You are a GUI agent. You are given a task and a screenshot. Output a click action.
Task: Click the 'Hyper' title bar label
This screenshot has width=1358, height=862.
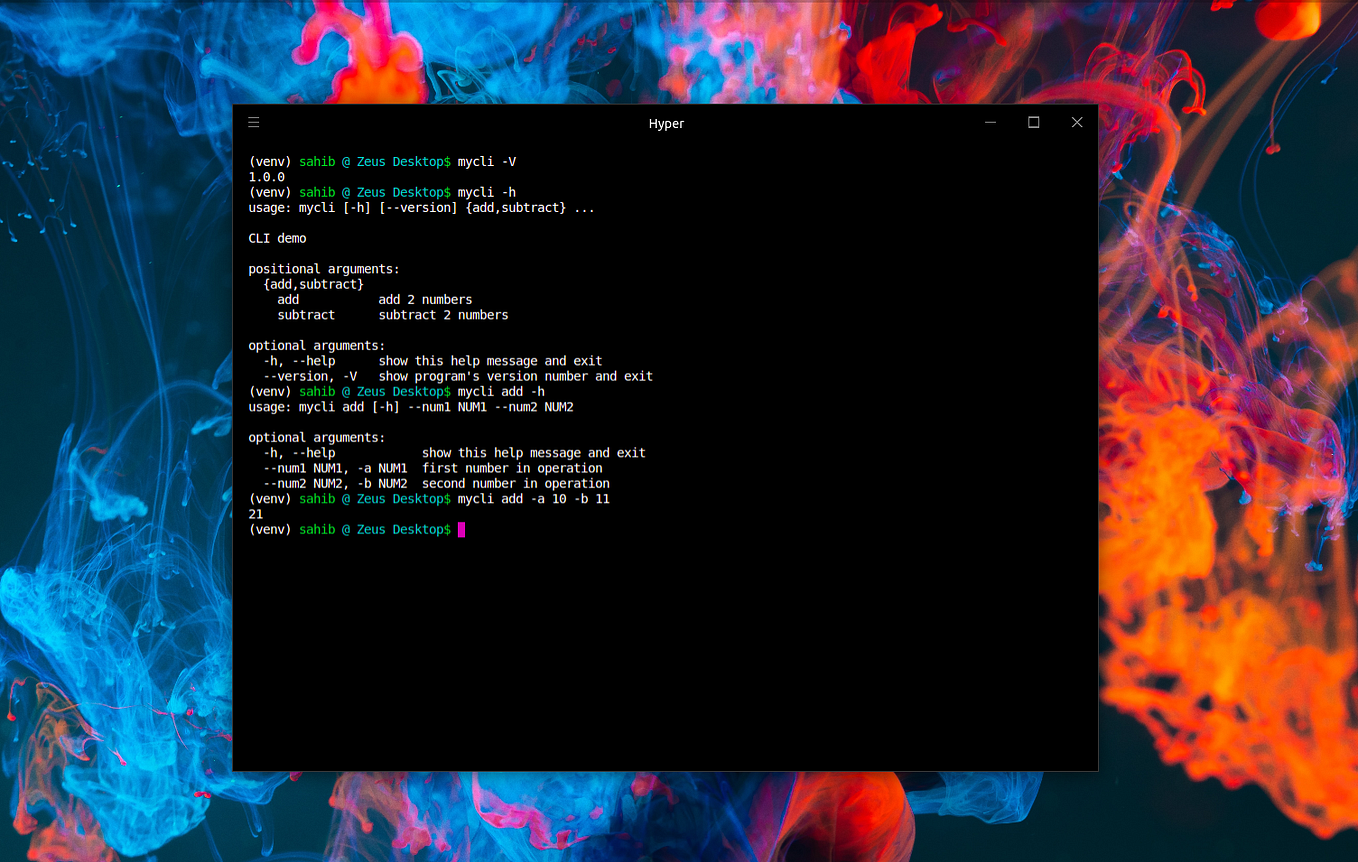[x=666, y=123]
